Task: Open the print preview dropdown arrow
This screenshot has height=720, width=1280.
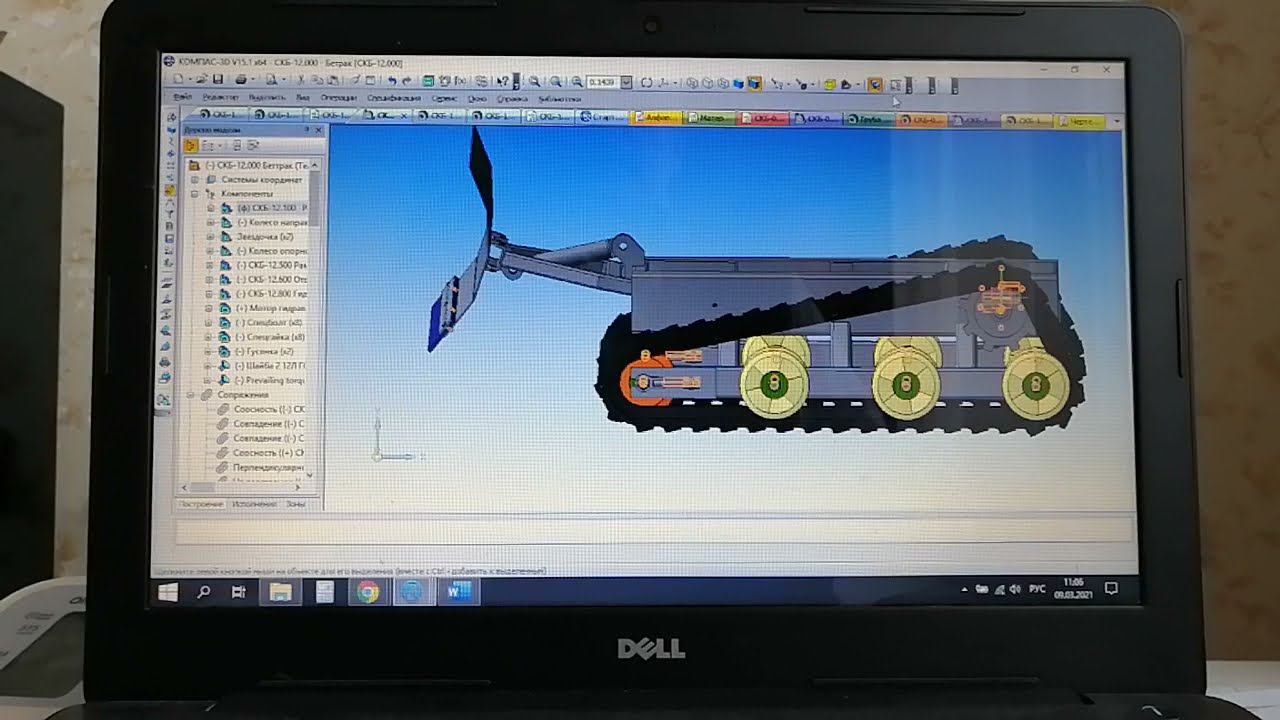Action: (x=284, y=80)
